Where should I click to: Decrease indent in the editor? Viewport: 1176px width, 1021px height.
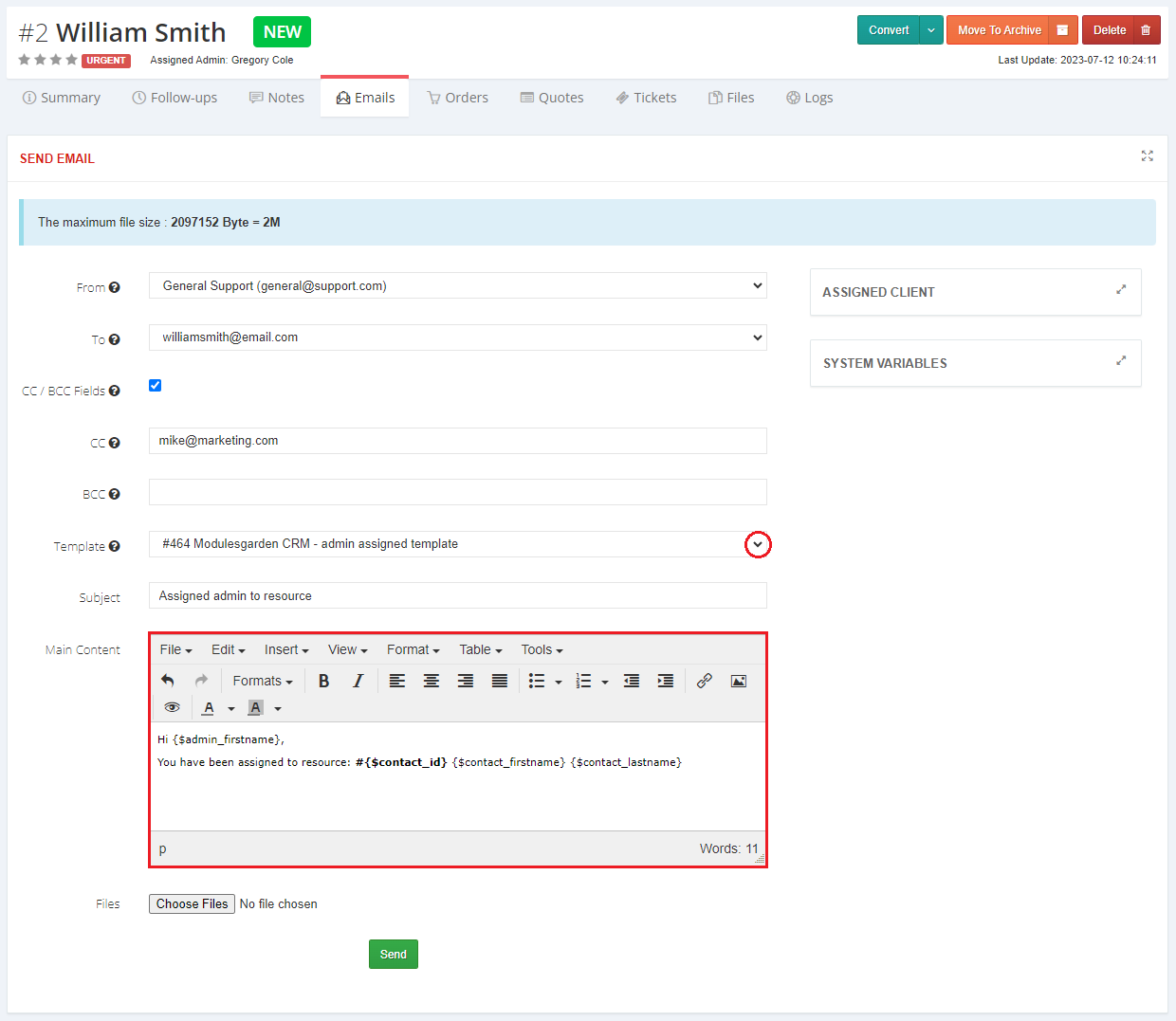[632, 681]
